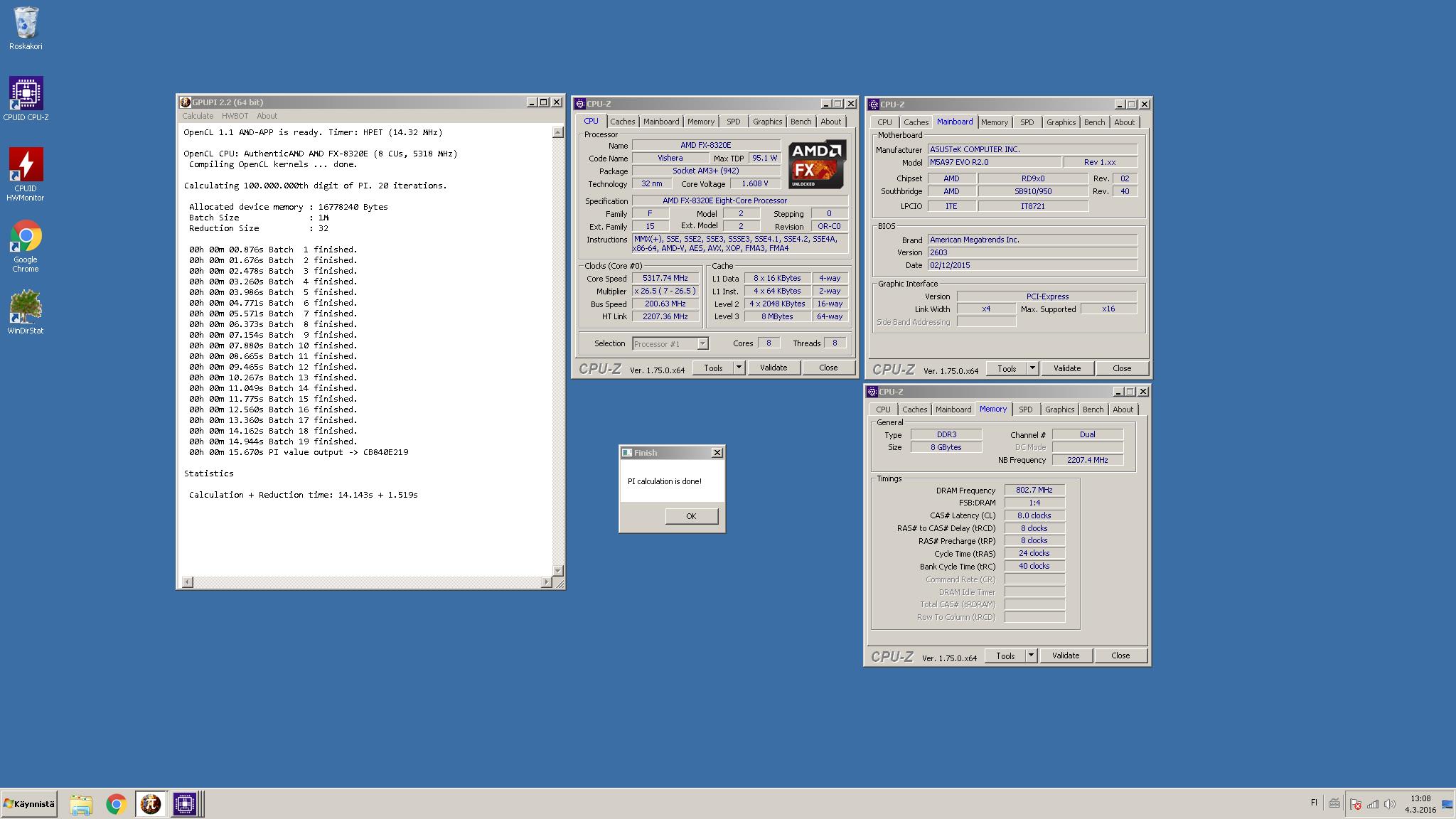Click the volume speaker tray icon
This screenshot has height=819, width=1456.
click(x=1389, y=805)
